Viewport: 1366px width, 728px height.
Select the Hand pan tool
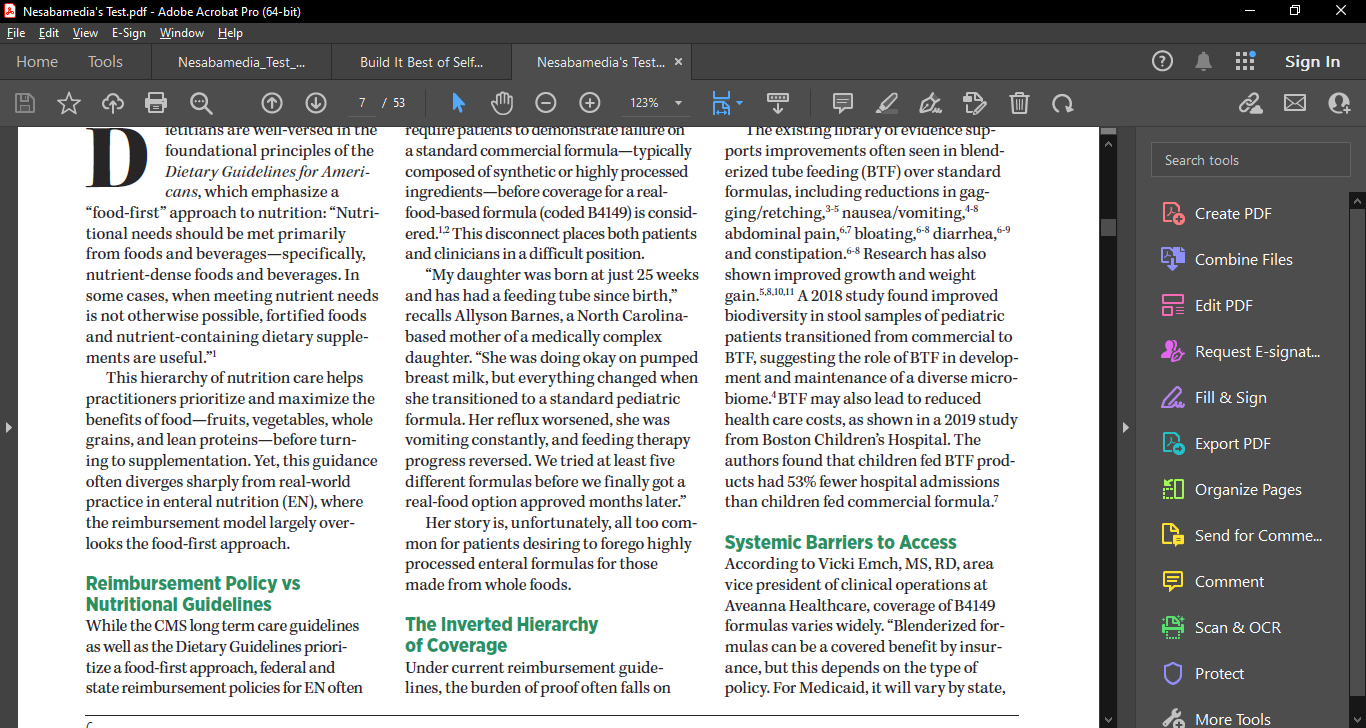tap(501, 103)
